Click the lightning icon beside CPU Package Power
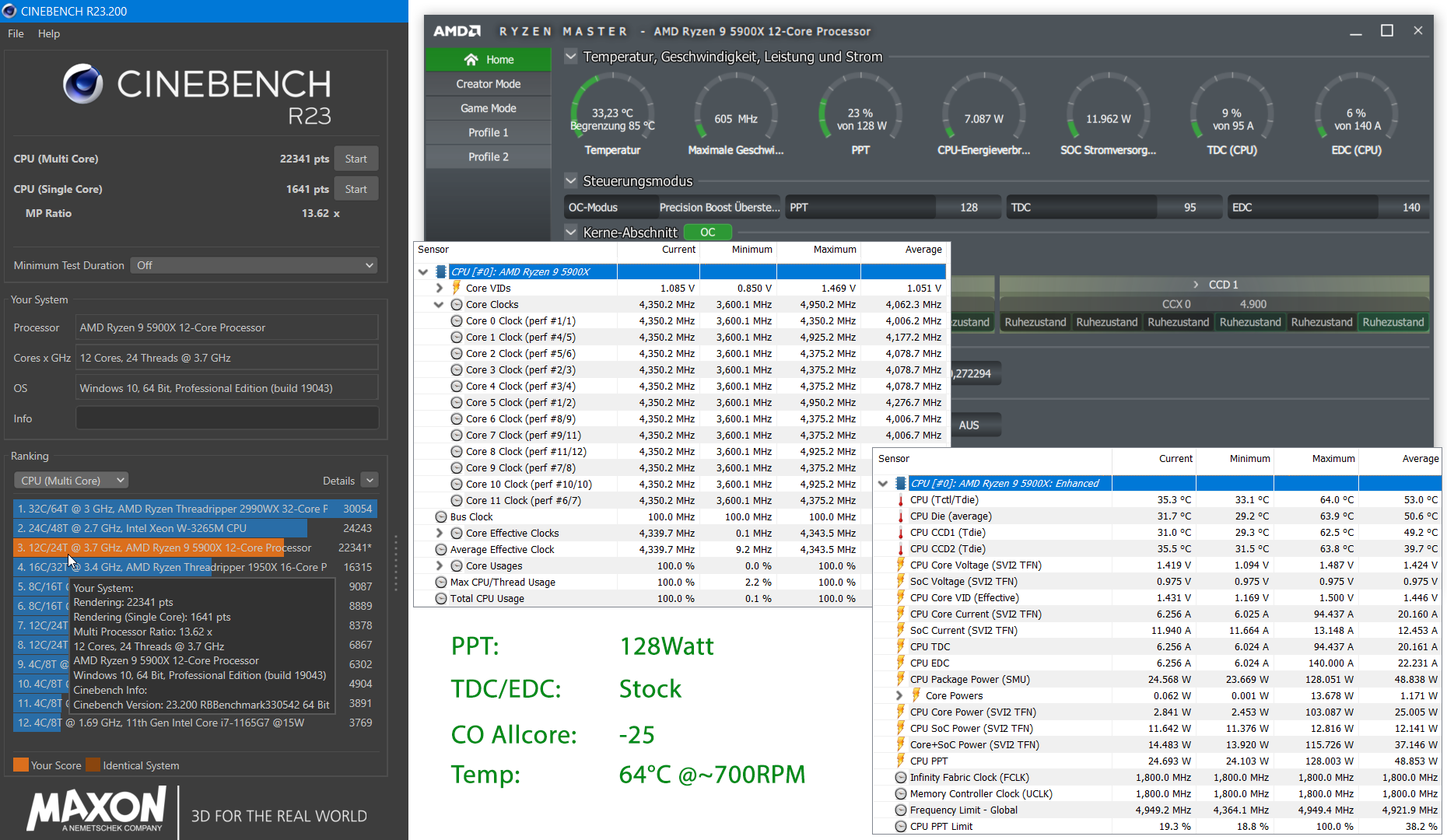The image size is (1447, 840). pos(901,680)
